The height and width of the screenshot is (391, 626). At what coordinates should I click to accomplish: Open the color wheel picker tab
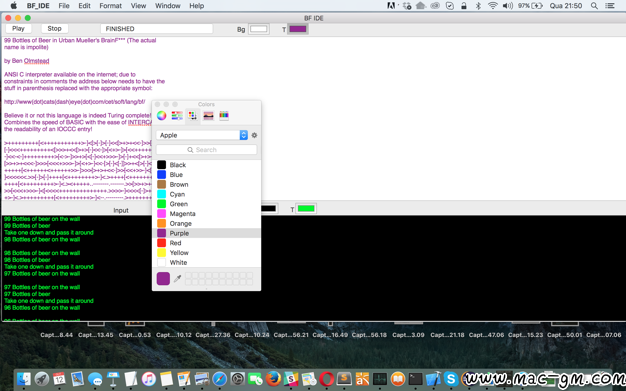point(161,116)
